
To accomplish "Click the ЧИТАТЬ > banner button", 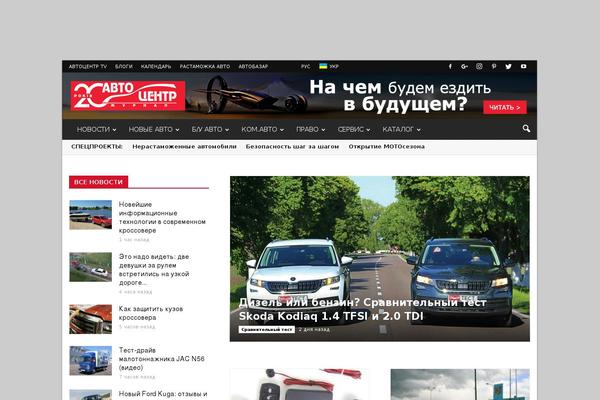I will tap(505, 108).
